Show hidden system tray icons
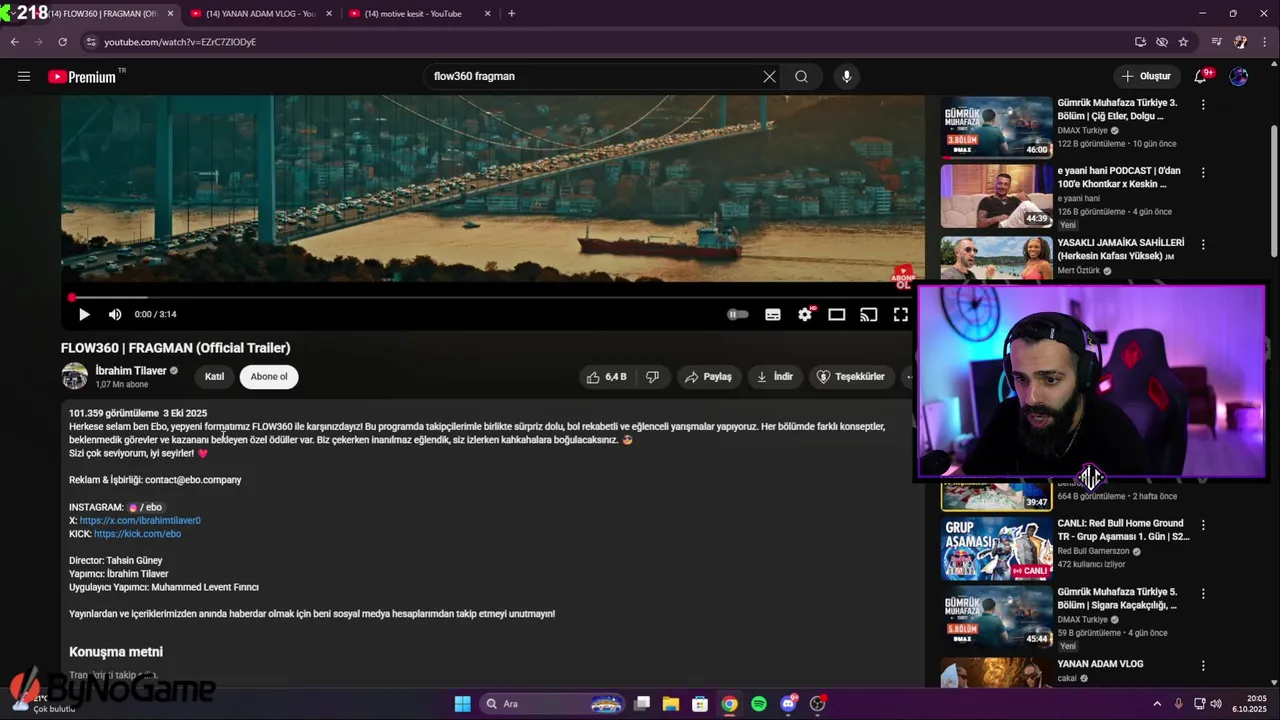Image resolution: width=1280 pixels, height=720 pixels. click(x=1157, y=704)
